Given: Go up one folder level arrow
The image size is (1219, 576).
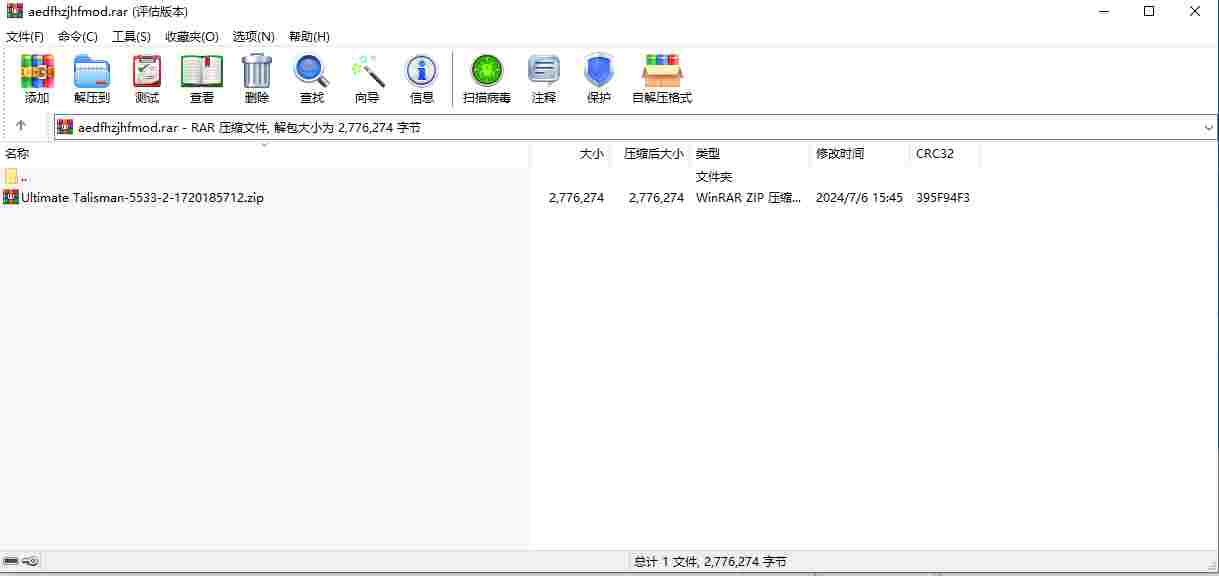Looking at the screenshot, I should [21, 127].
